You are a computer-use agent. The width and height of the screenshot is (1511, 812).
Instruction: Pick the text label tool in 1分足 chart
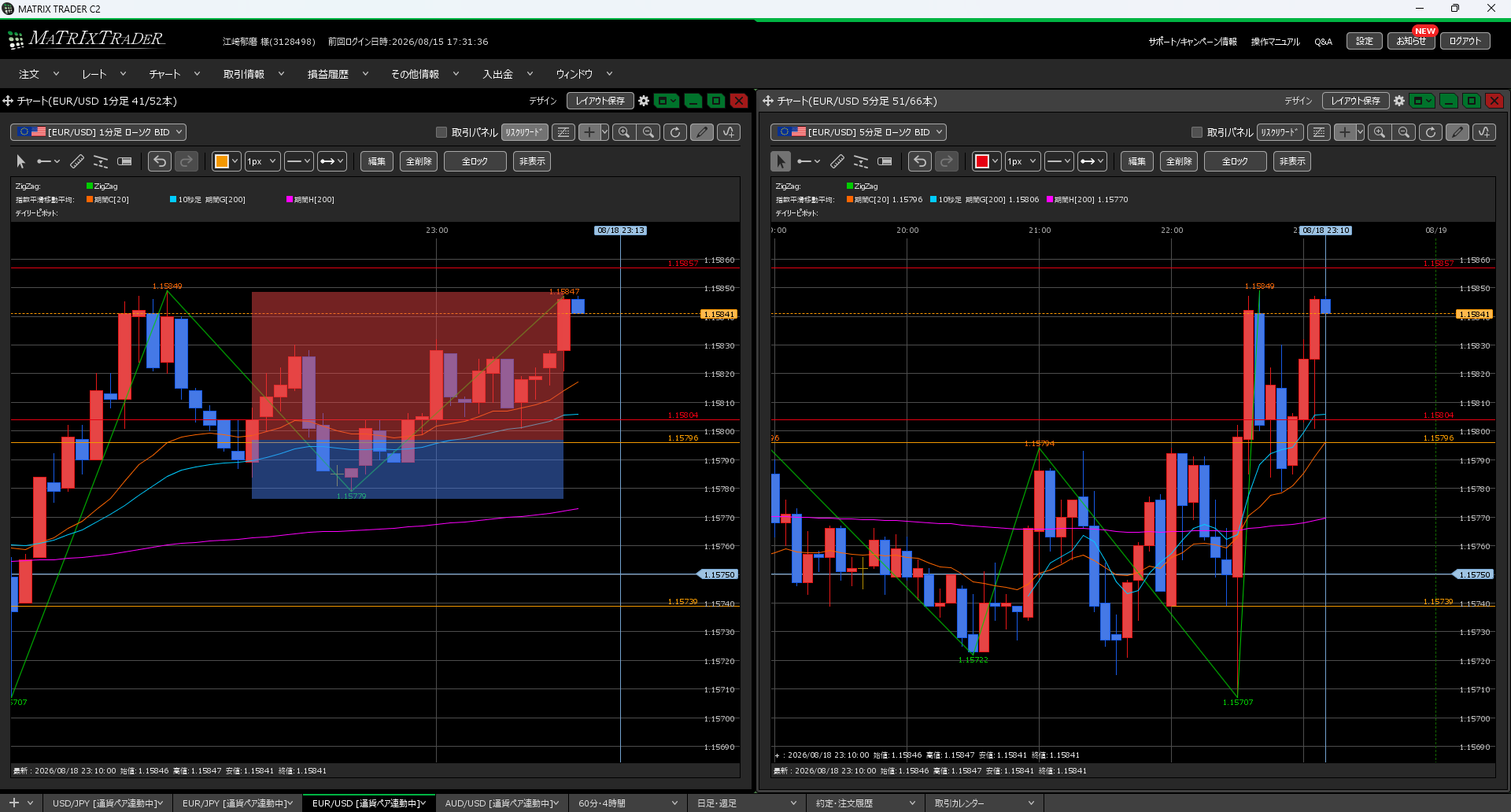pos(124,161)
